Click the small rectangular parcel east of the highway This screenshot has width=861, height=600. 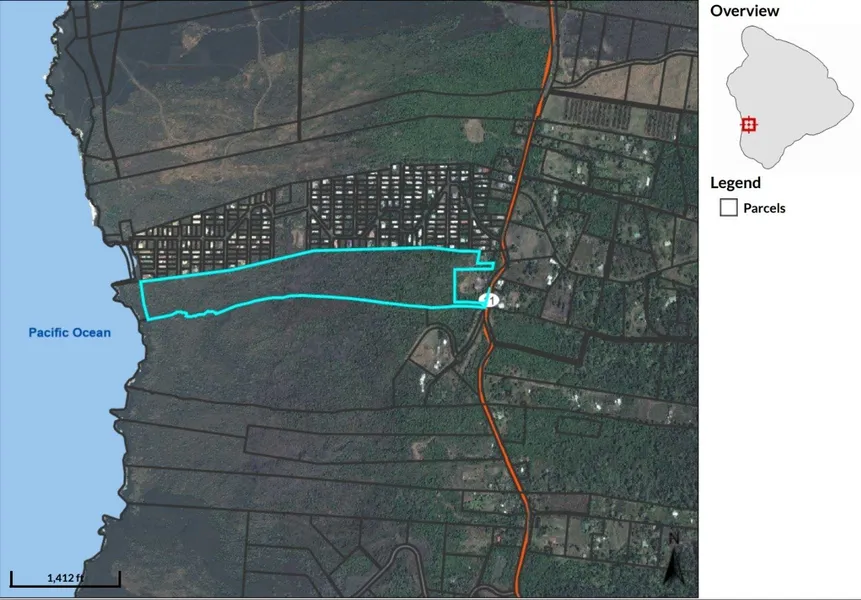(x=578, y=426)
